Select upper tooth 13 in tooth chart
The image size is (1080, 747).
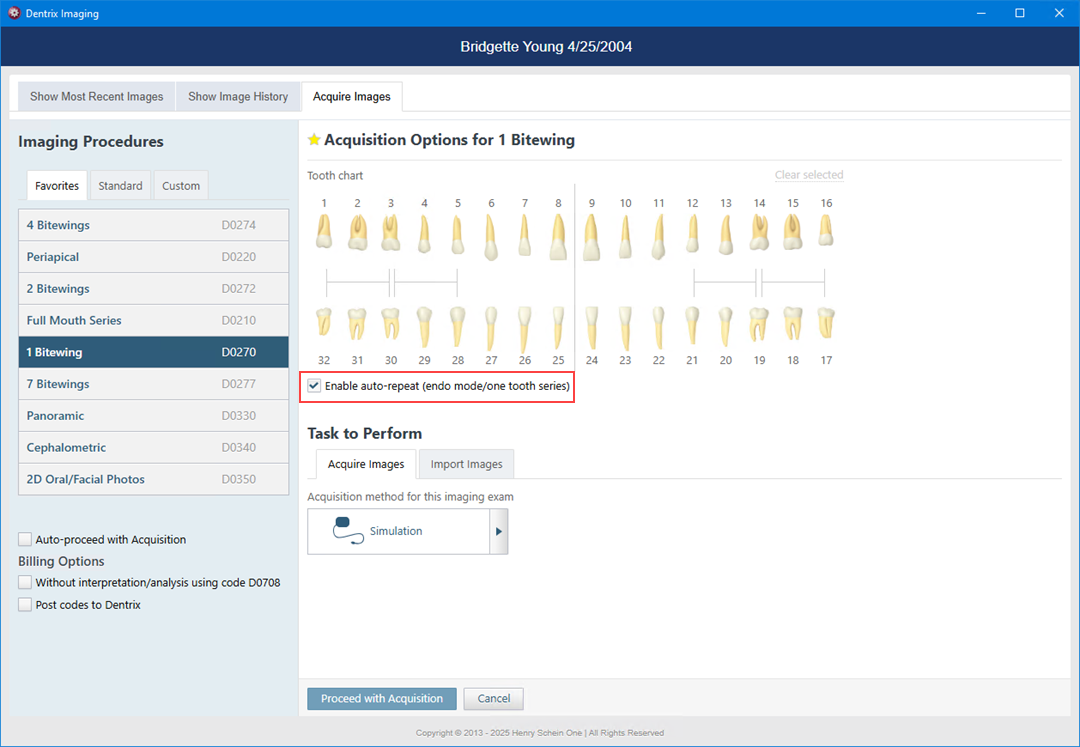tap(725, 234)
